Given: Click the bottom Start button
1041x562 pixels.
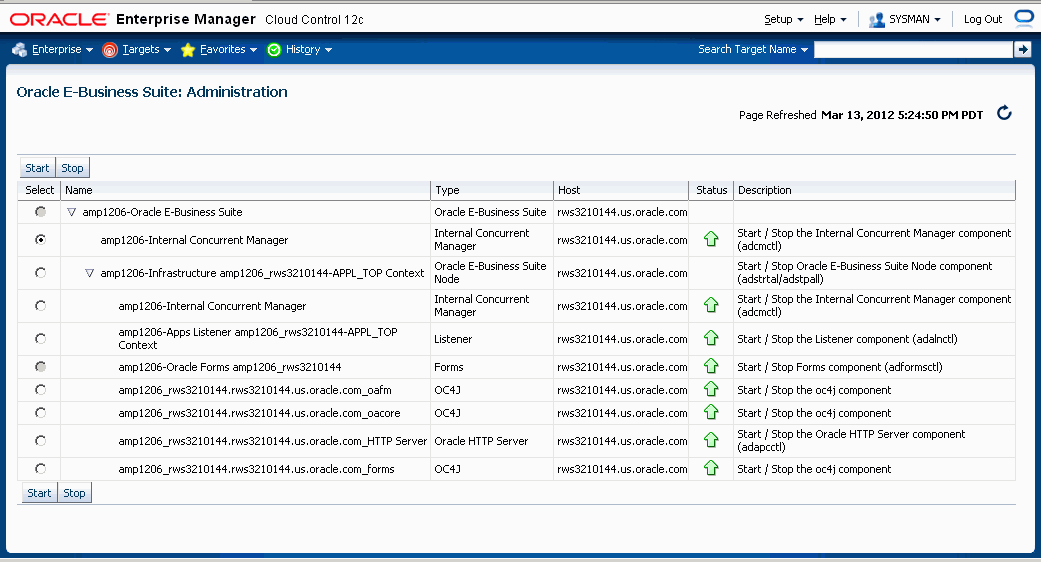Looking at the screenshot, I should pyautogui.click(x=39, y=493).
